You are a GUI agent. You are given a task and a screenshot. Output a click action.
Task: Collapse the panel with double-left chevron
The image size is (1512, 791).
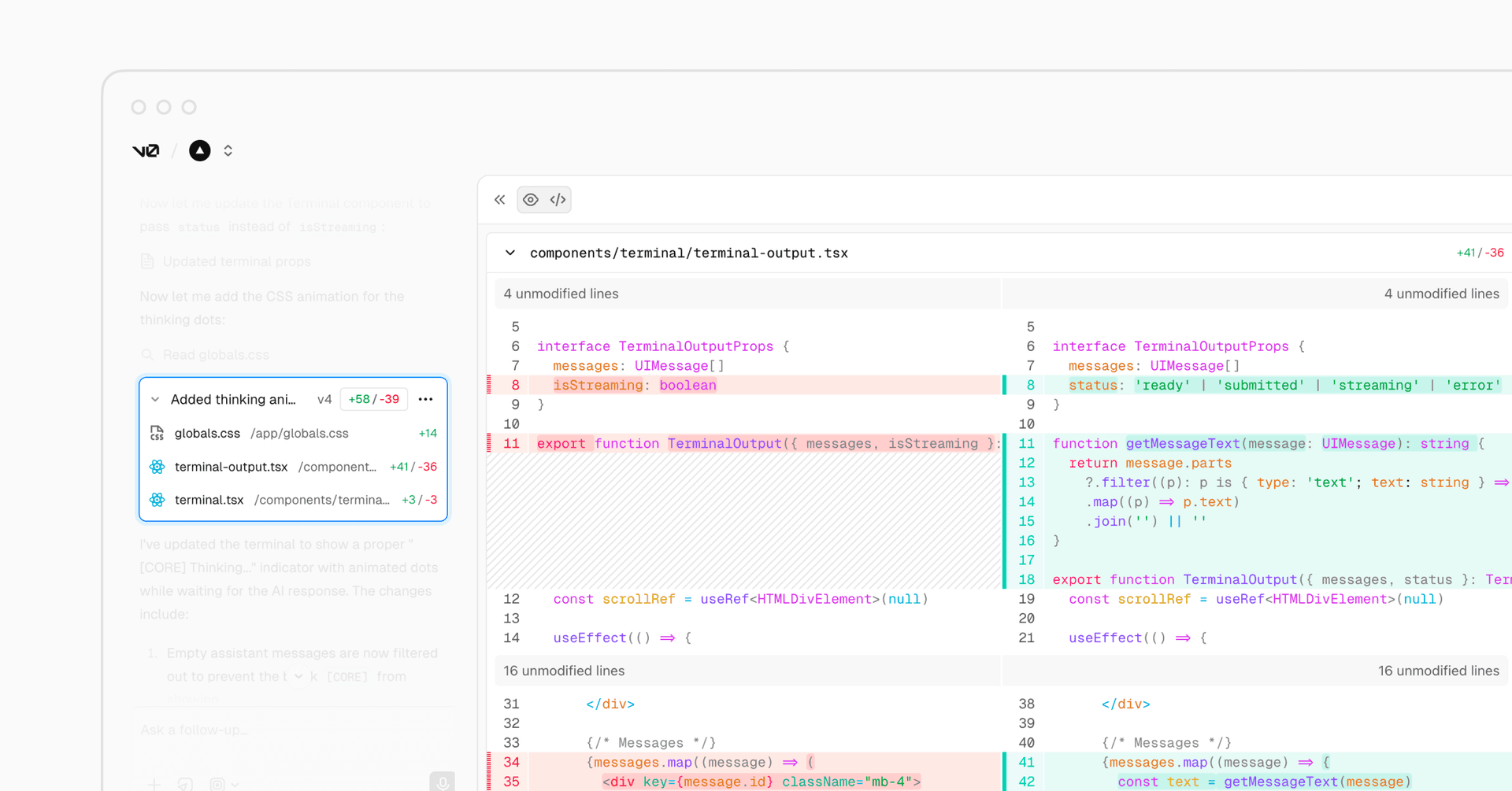coord(499,200)
